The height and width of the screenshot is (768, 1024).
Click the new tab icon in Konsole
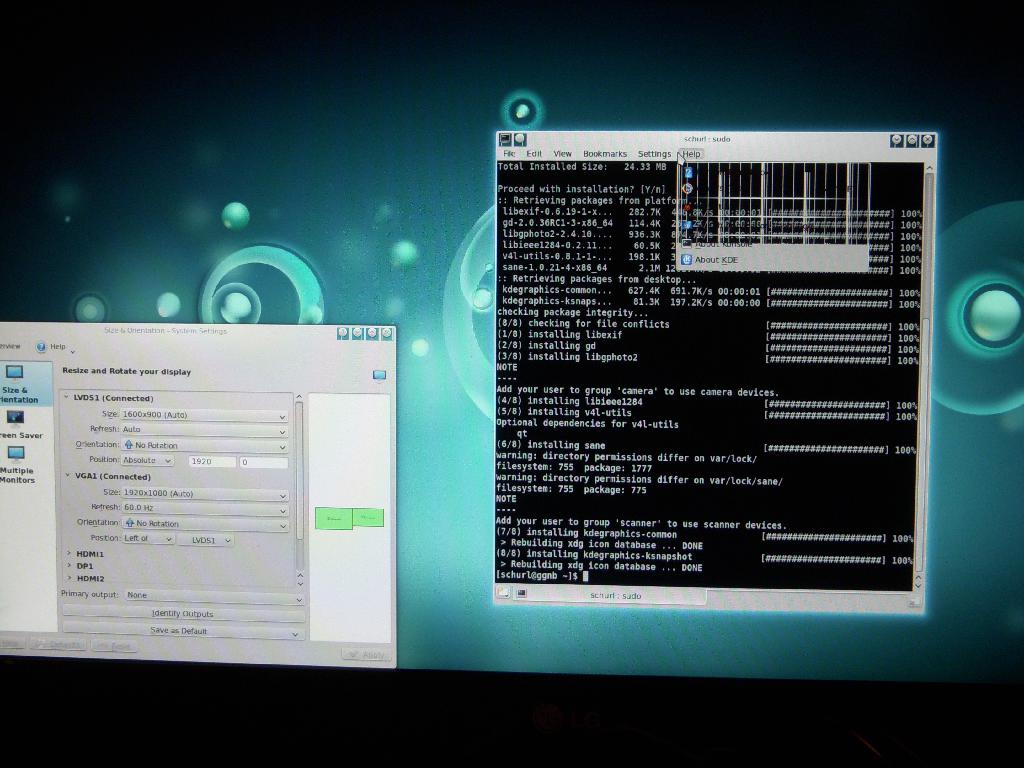[x=503, y=594]
